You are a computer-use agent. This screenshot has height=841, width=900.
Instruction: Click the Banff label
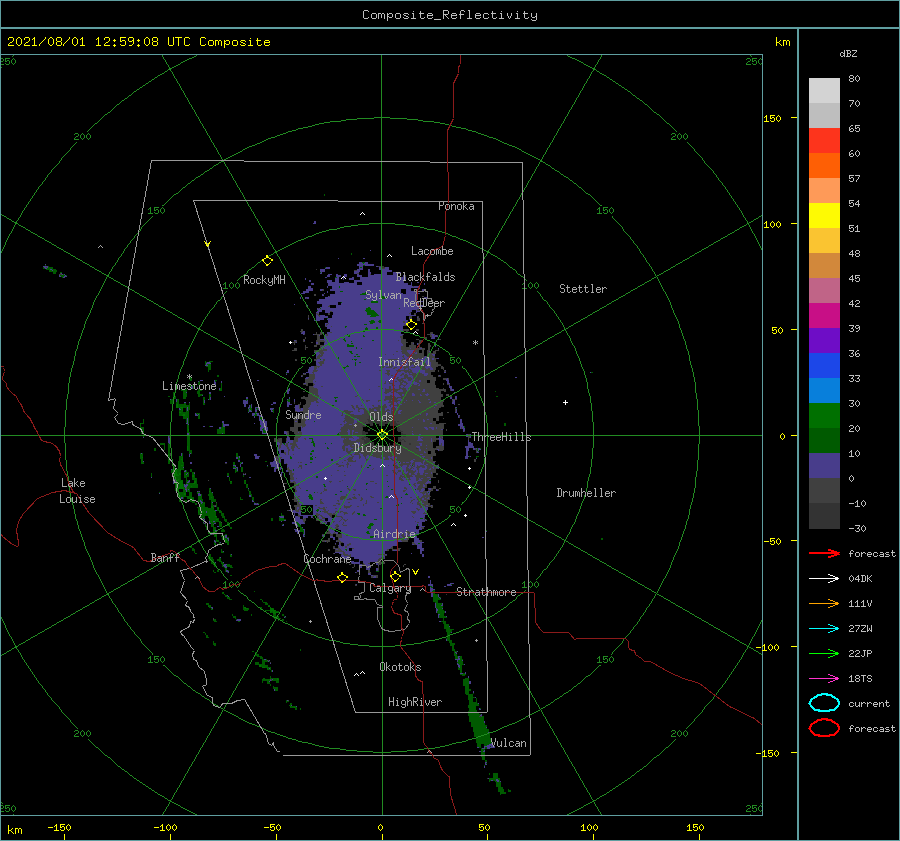click(165, 557)
